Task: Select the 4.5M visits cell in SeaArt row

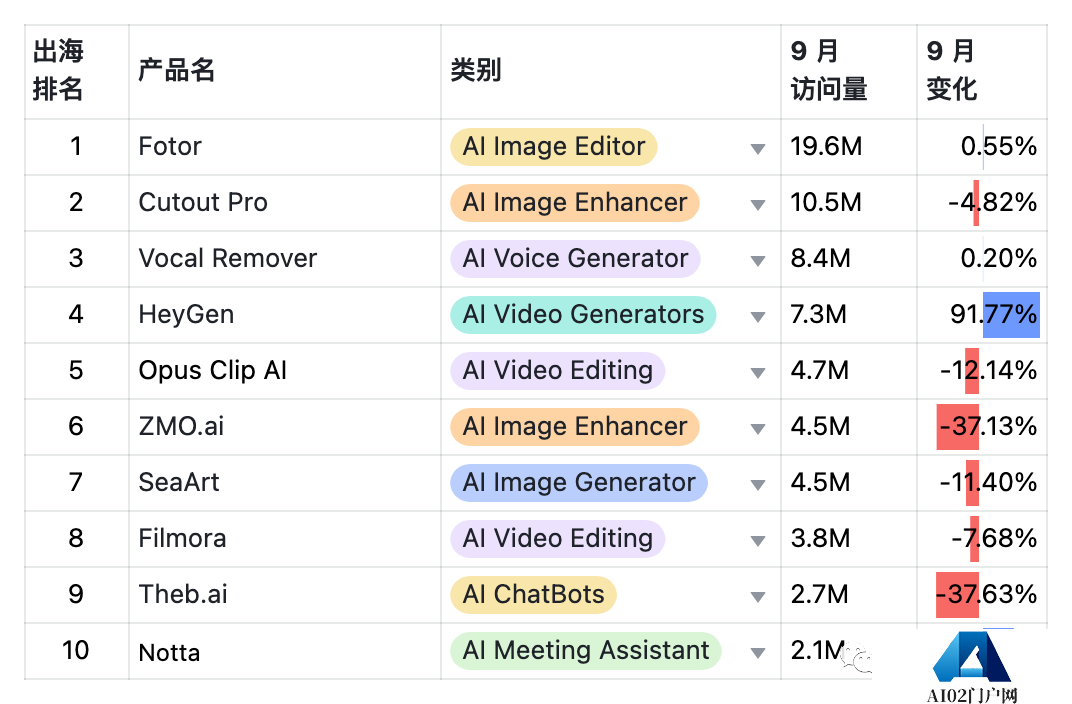Action: (x=848, y=483)
